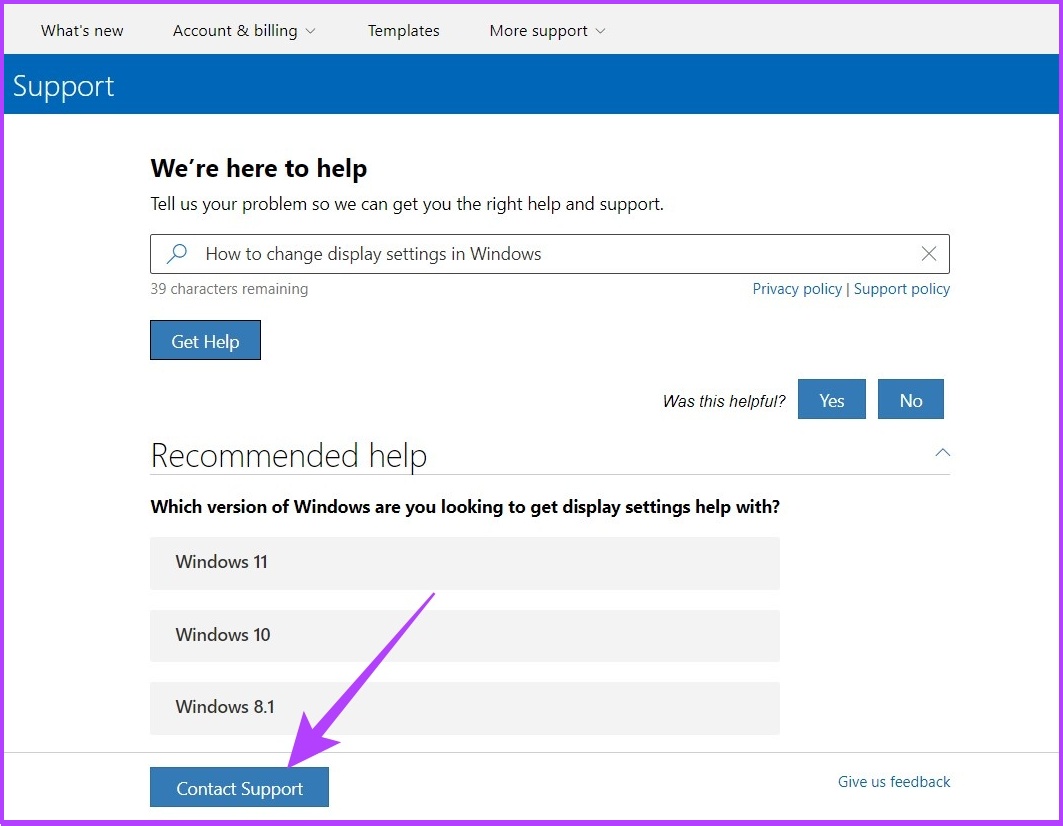
Task: Click the "We're here to help" heading
Action: [x=259, y=168]
